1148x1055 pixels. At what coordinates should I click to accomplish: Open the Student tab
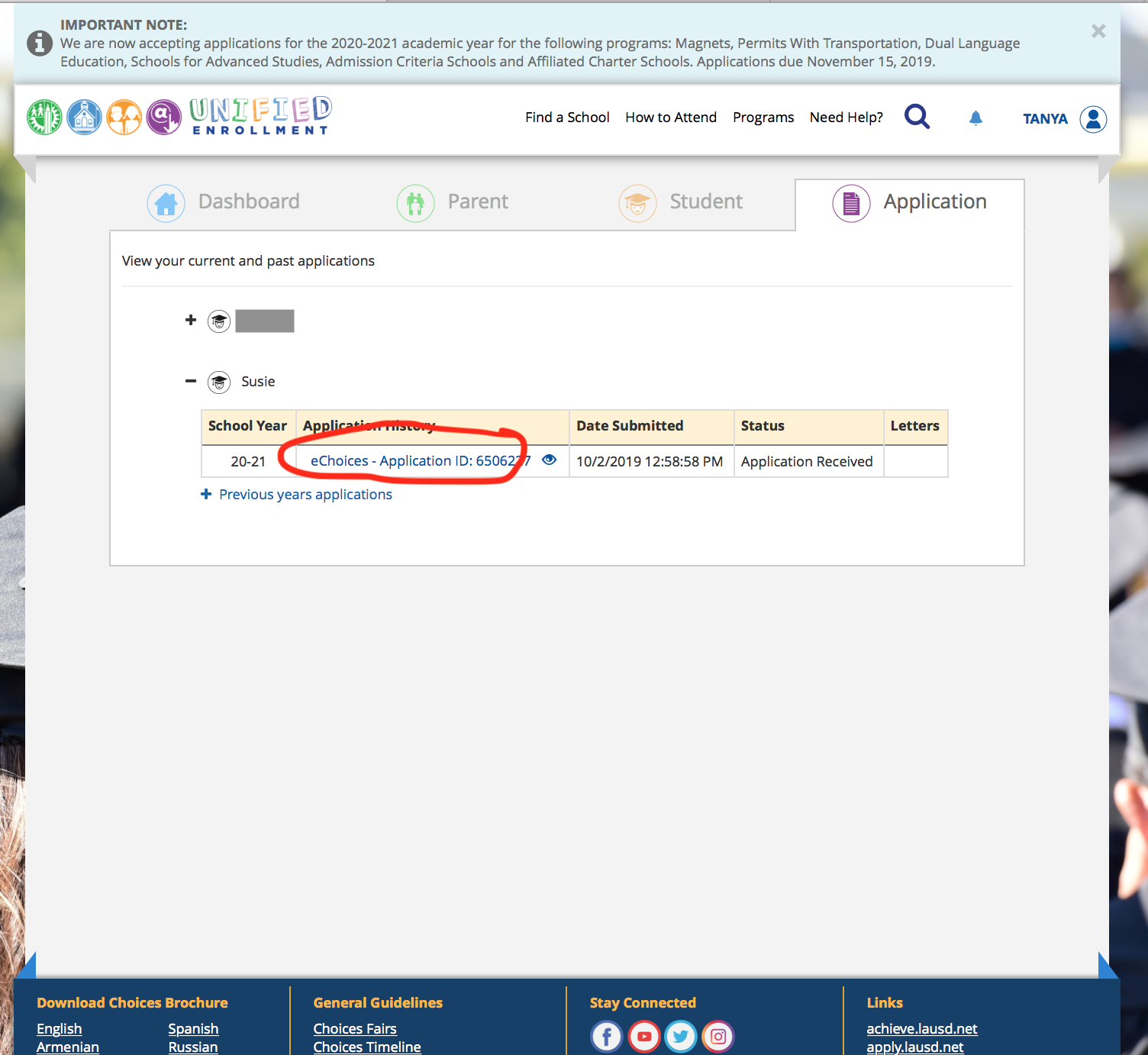tap(681, 202)
